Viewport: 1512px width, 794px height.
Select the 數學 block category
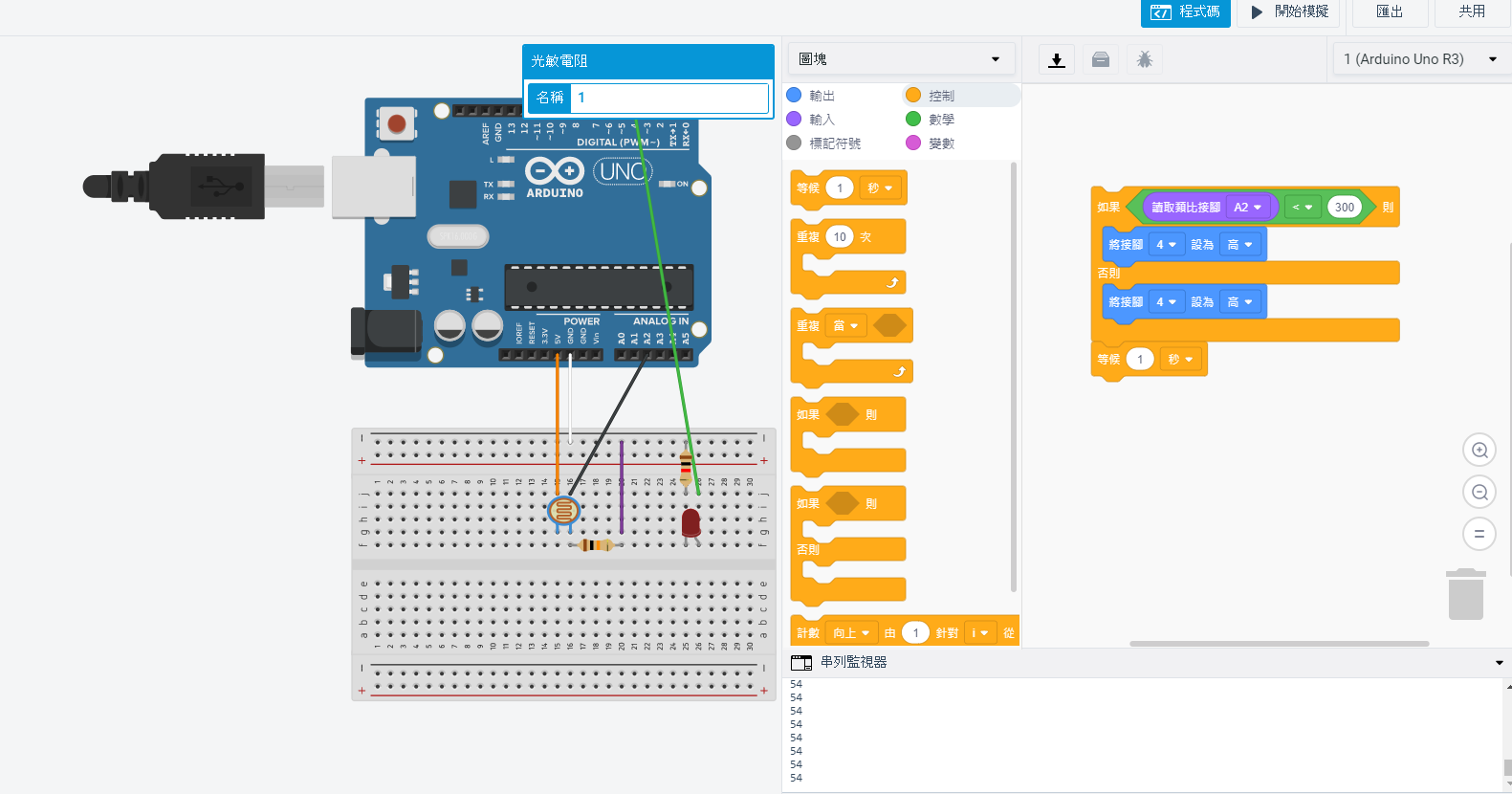(941, 120)
